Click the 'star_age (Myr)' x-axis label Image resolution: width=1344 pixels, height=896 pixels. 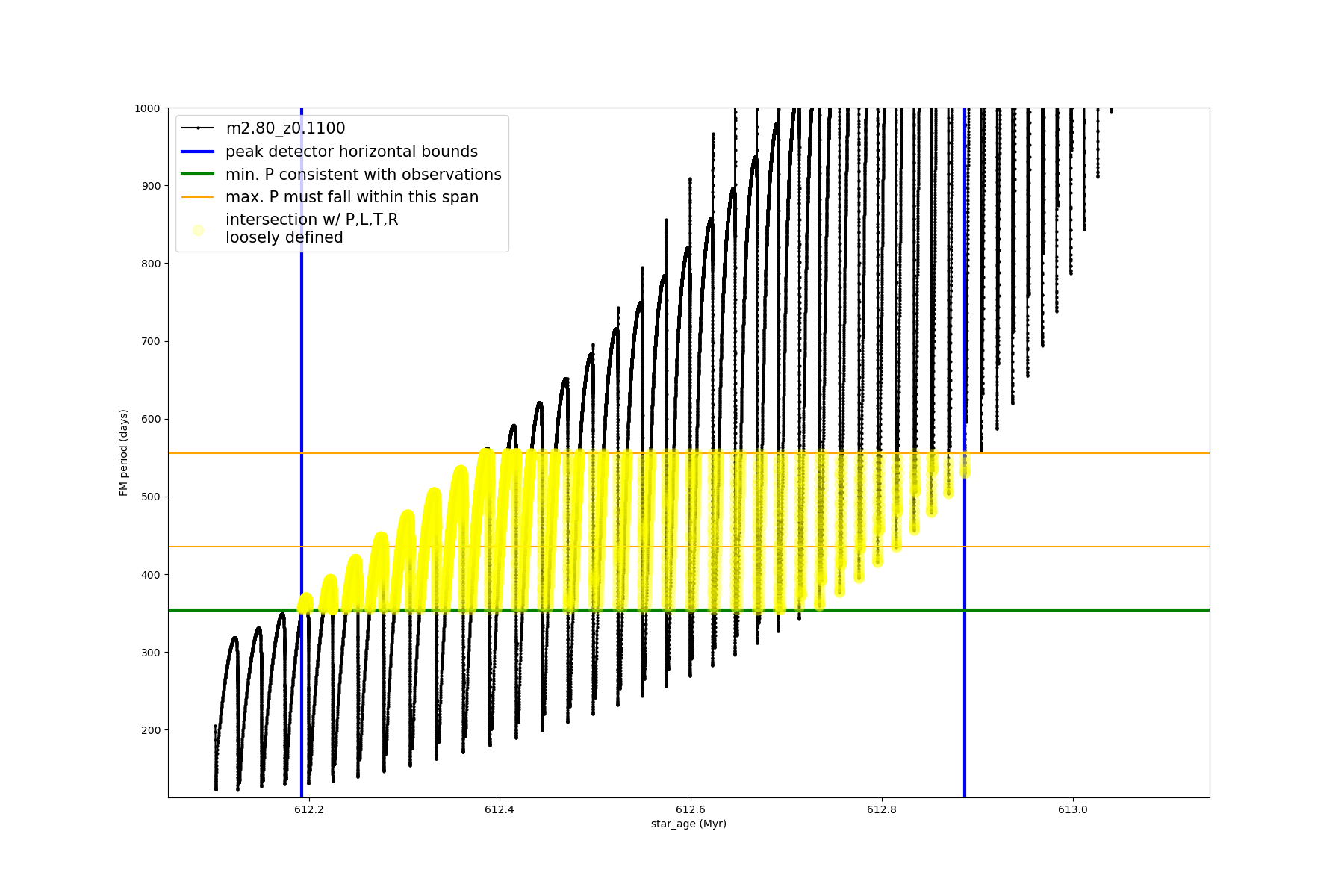pyautogui.click(x=688, y=824)
